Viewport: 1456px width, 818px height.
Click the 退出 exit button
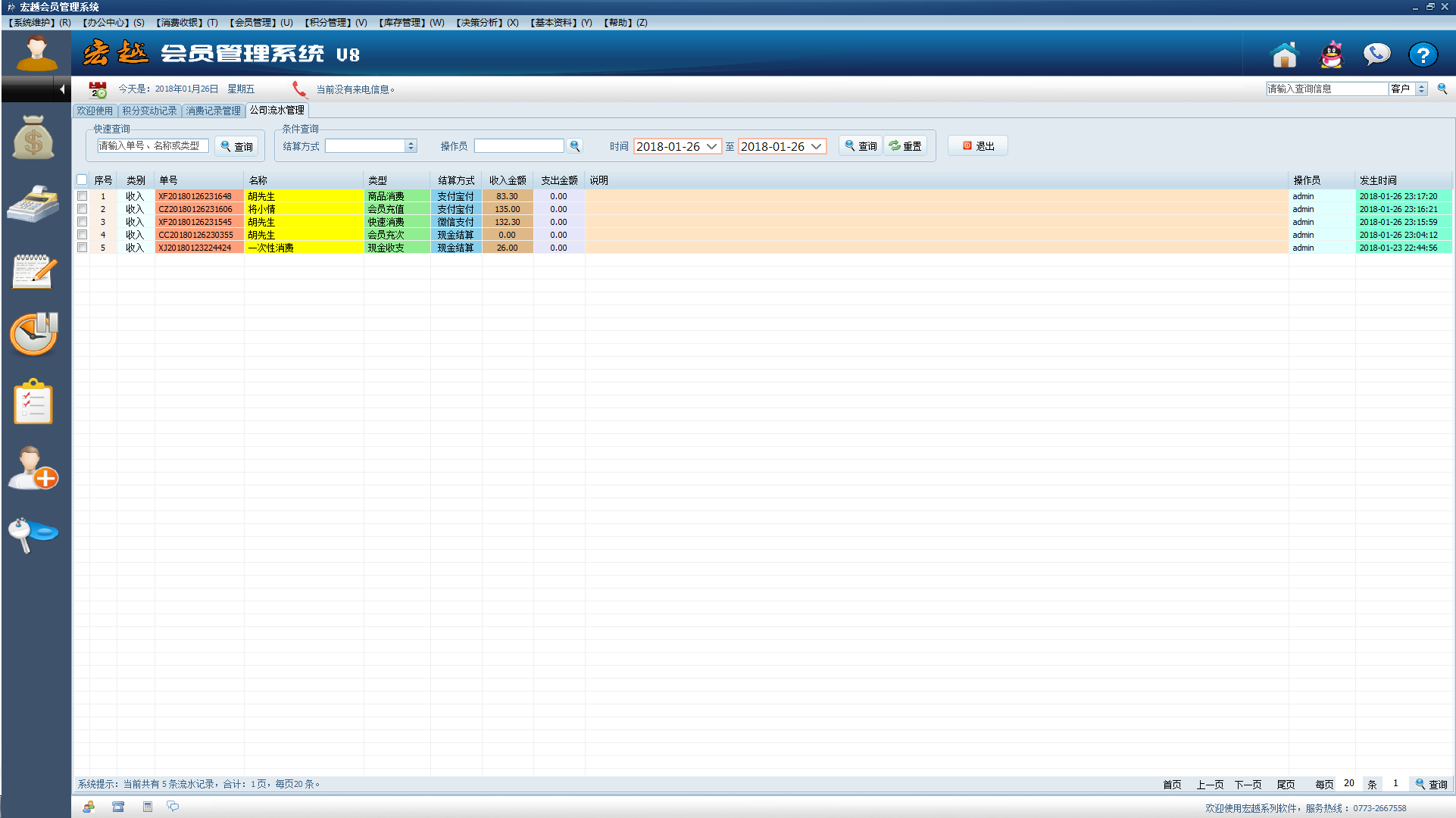click(977, 146)
